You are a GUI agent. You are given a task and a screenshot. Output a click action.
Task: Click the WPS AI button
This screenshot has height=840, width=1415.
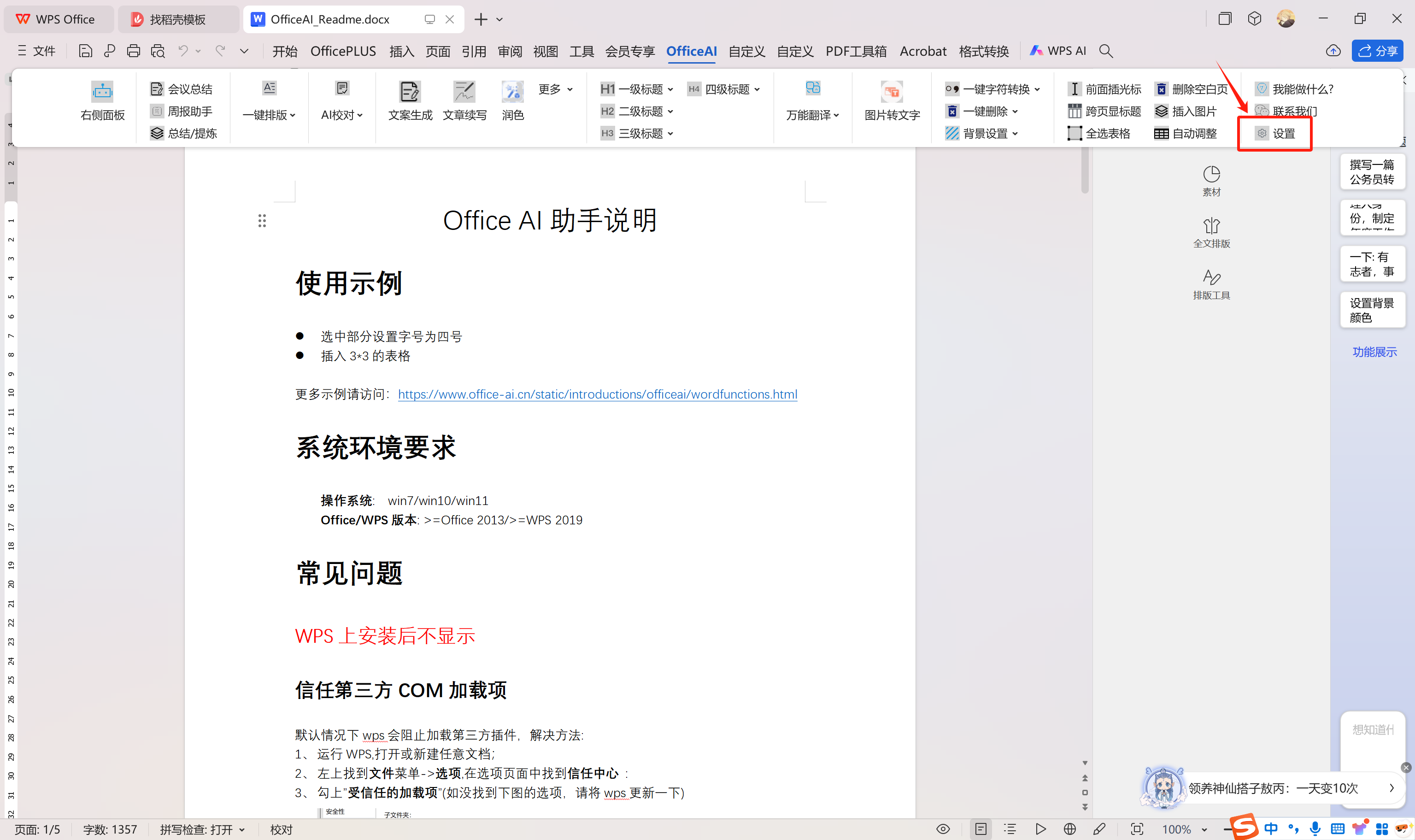[1057, 51]
